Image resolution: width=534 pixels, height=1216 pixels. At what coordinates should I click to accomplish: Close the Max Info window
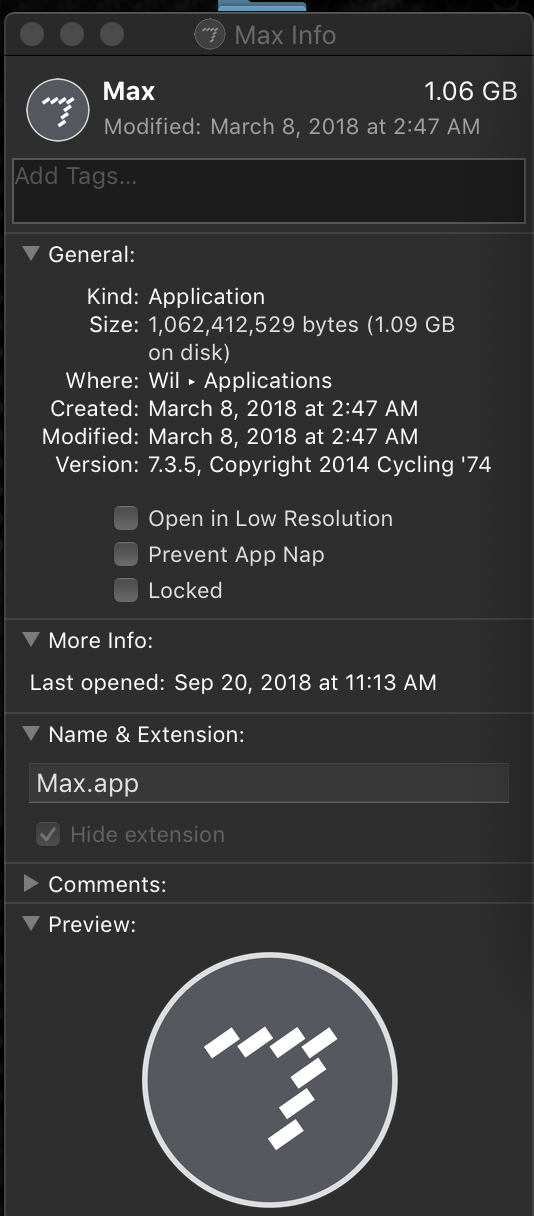33,35
